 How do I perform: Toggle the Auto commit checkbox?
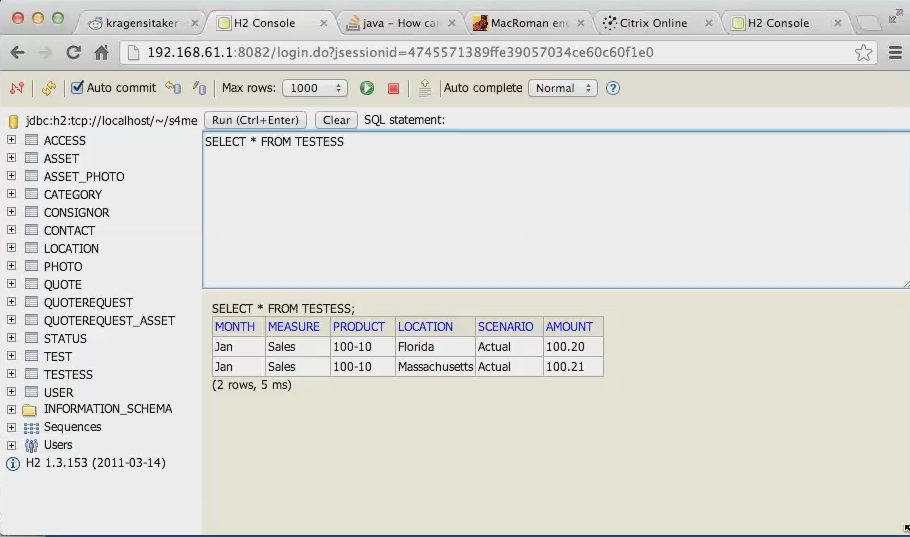tap(77, 88)
